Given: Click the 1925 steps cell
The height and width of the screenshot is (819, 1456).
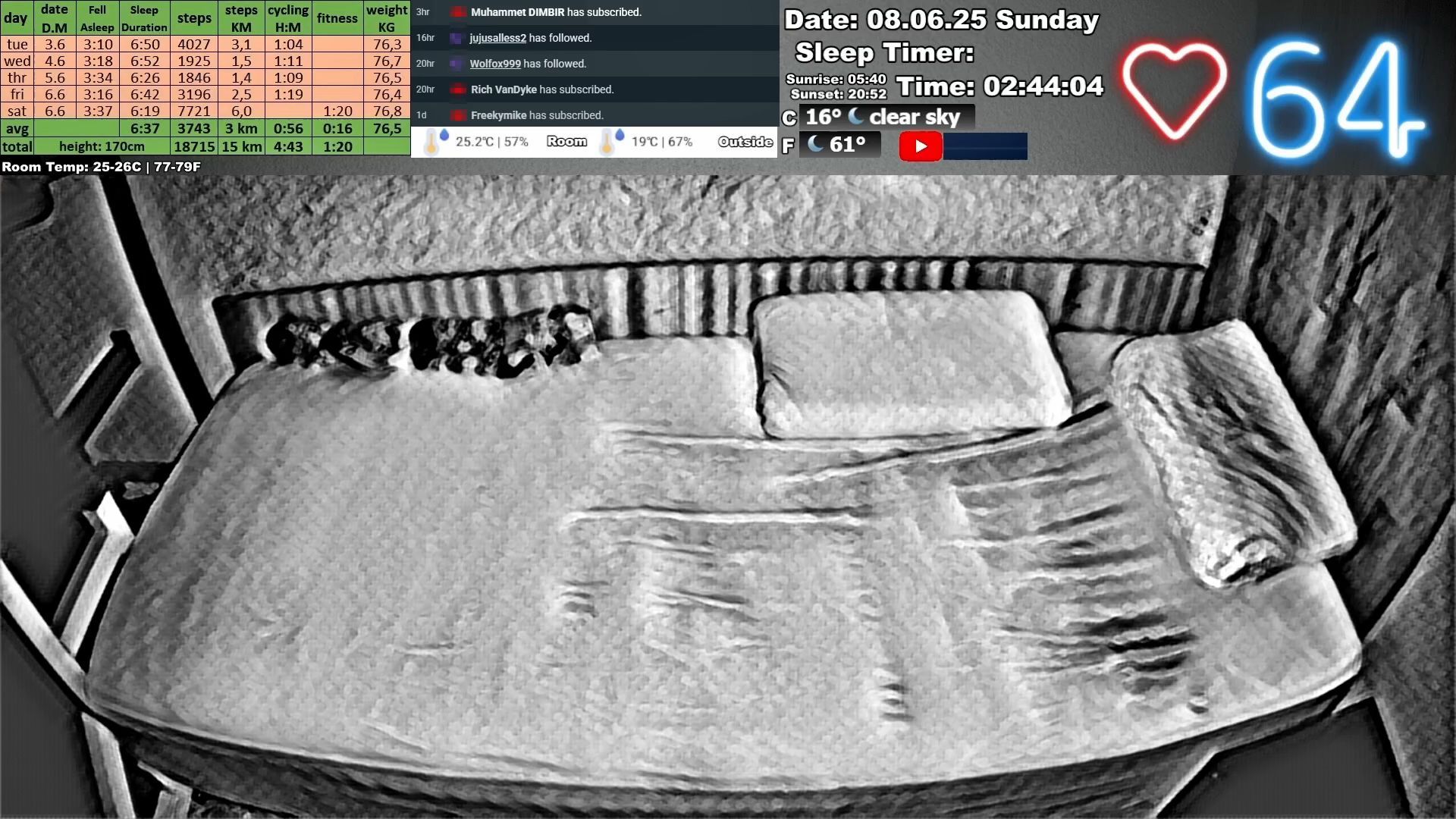Looking at the screenshot, I should pos(194,61).
